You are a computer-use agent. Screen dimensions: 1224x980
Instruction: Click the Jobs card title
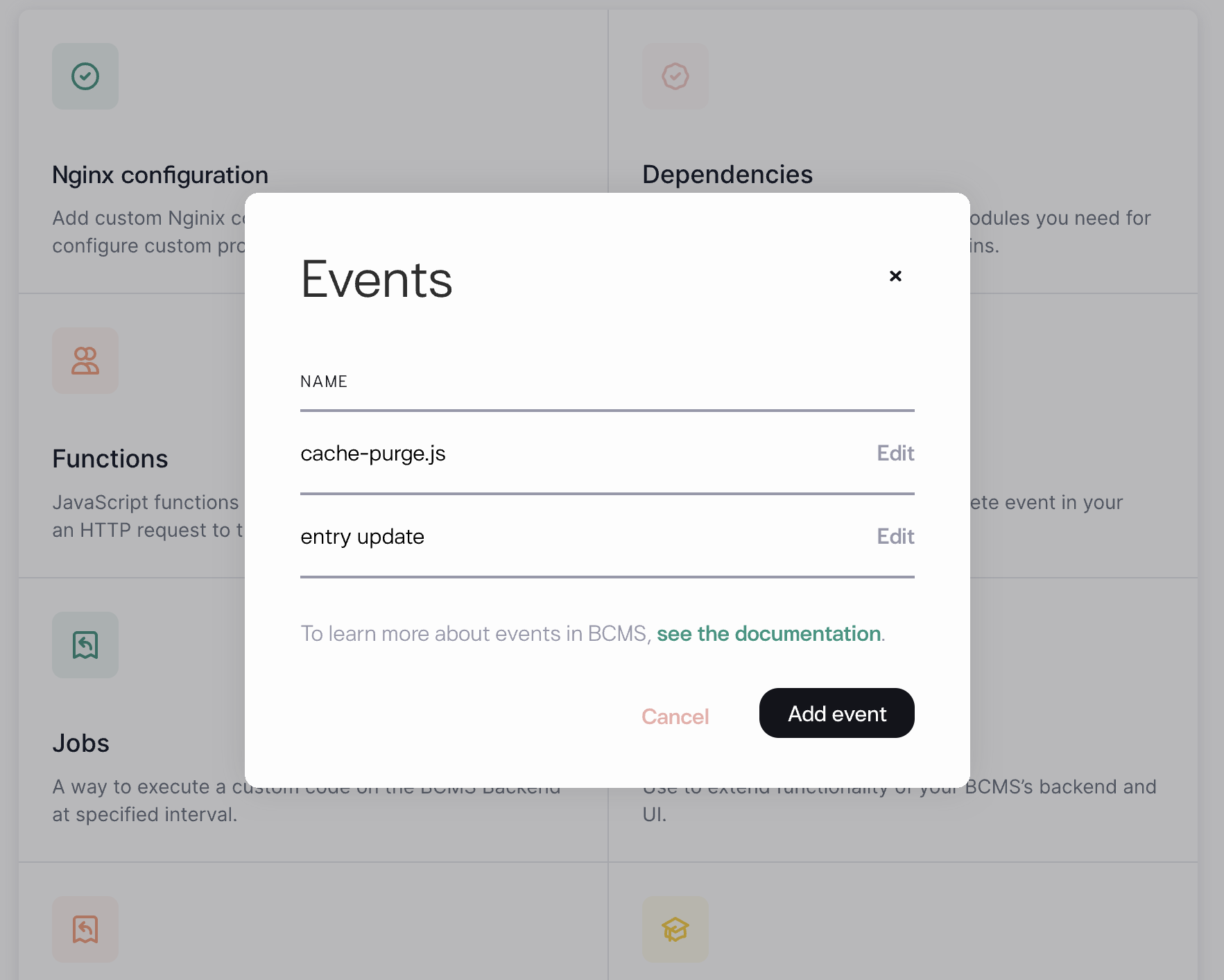(81, 743)
